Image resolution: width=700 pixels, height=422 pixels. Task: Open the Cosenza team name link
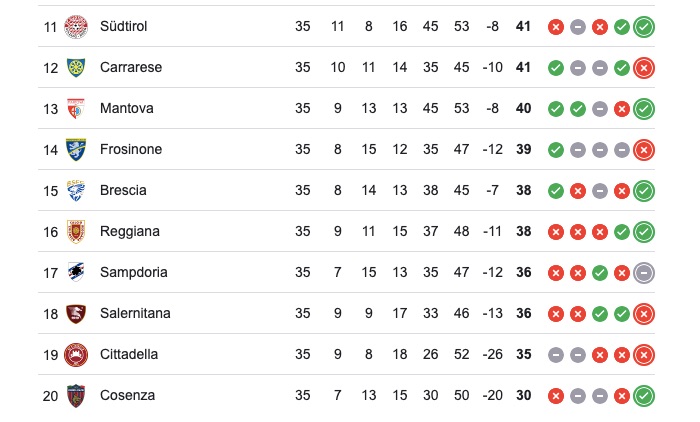coord(127,395)
